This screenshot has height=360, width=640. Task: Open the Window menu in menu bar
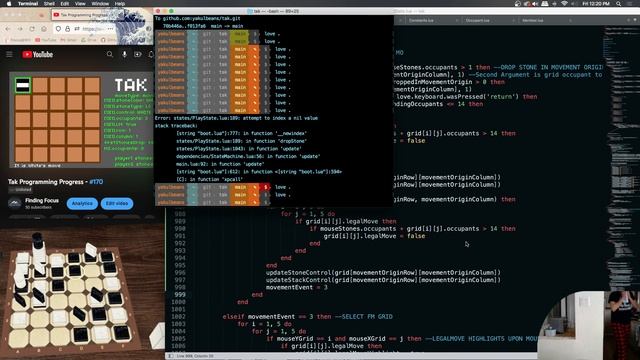coord(100,4)
